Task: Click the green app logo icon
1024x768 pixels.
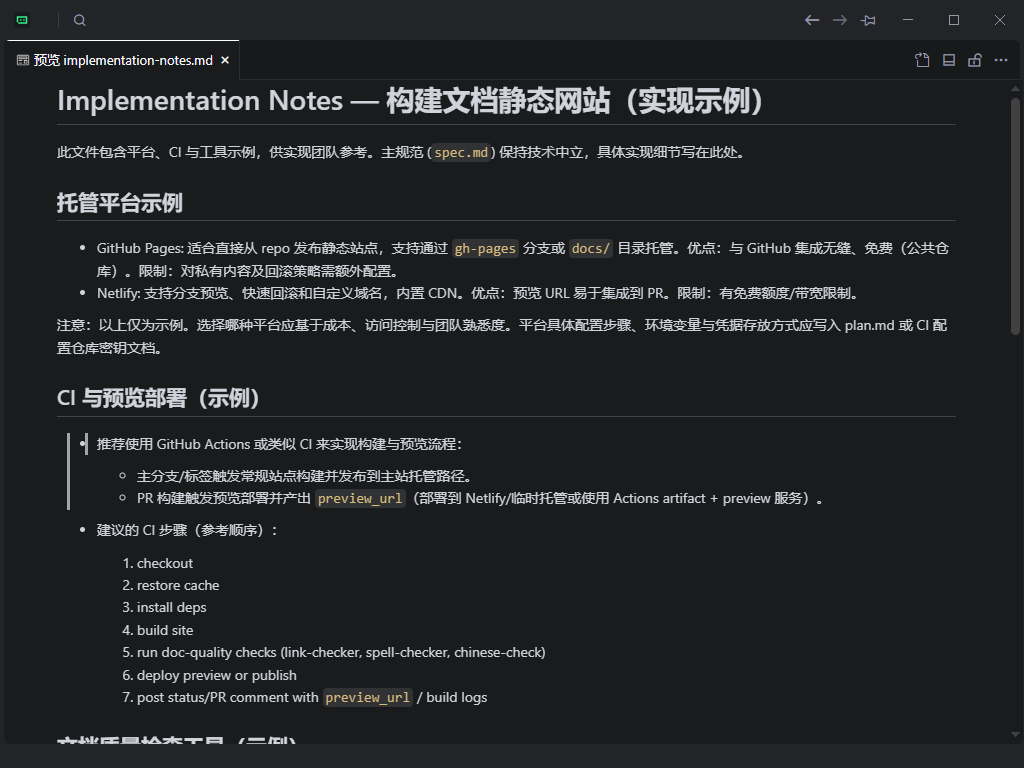Action: (22, 18)
